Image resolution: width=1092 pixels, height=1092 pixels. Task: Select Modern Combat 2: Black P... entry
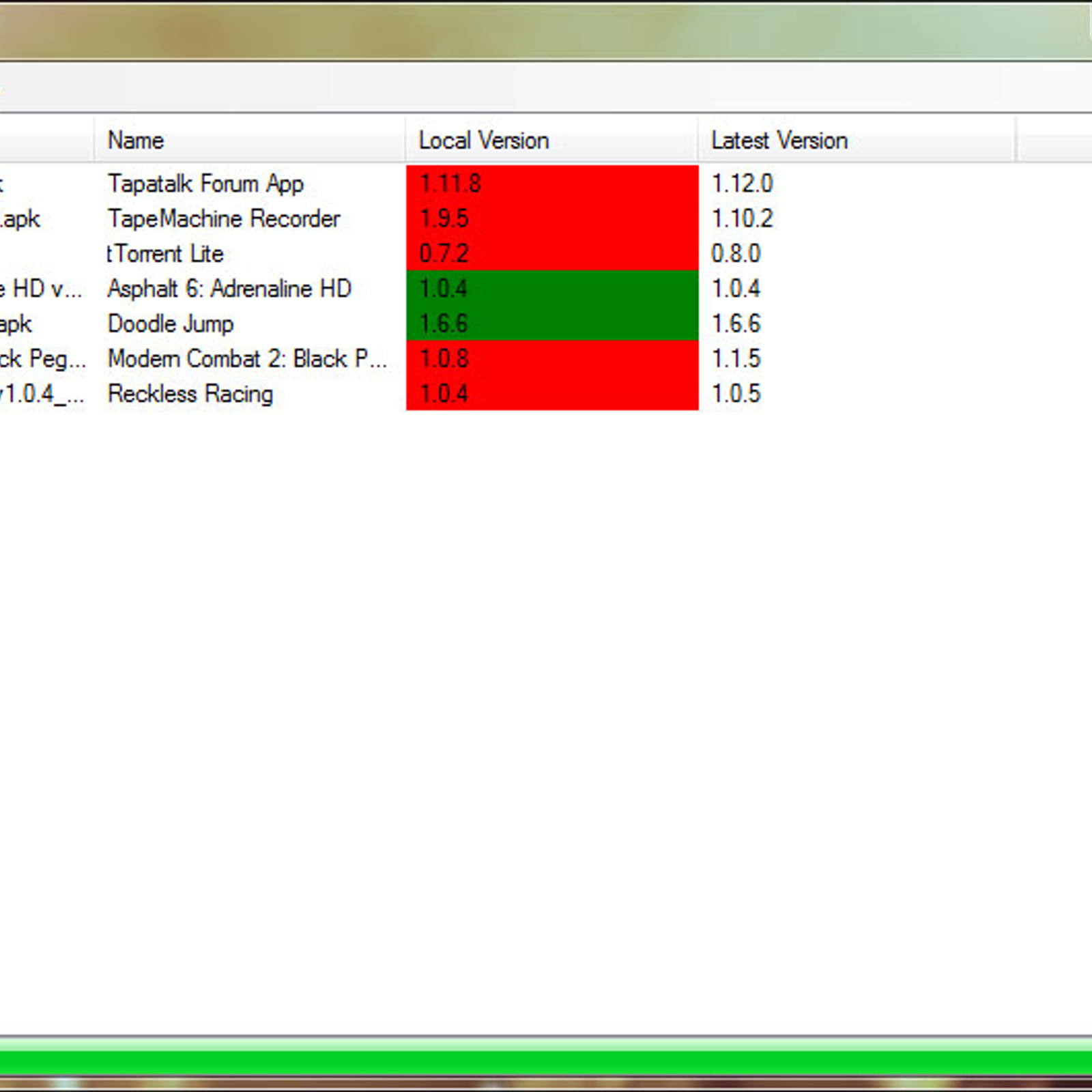(247, 358)
